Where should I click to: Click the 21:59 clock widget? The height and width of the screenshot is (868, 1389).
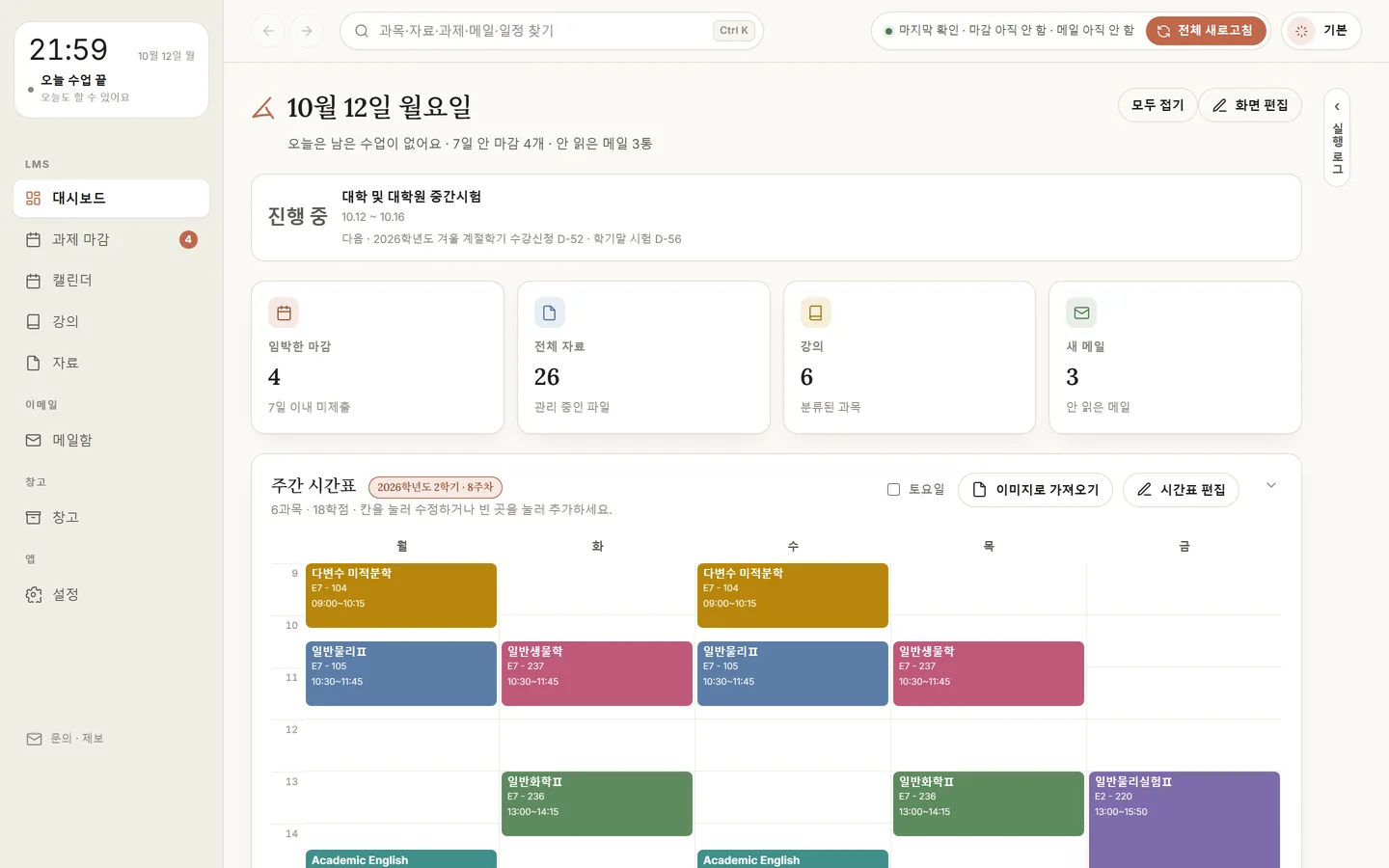(112, 70)
